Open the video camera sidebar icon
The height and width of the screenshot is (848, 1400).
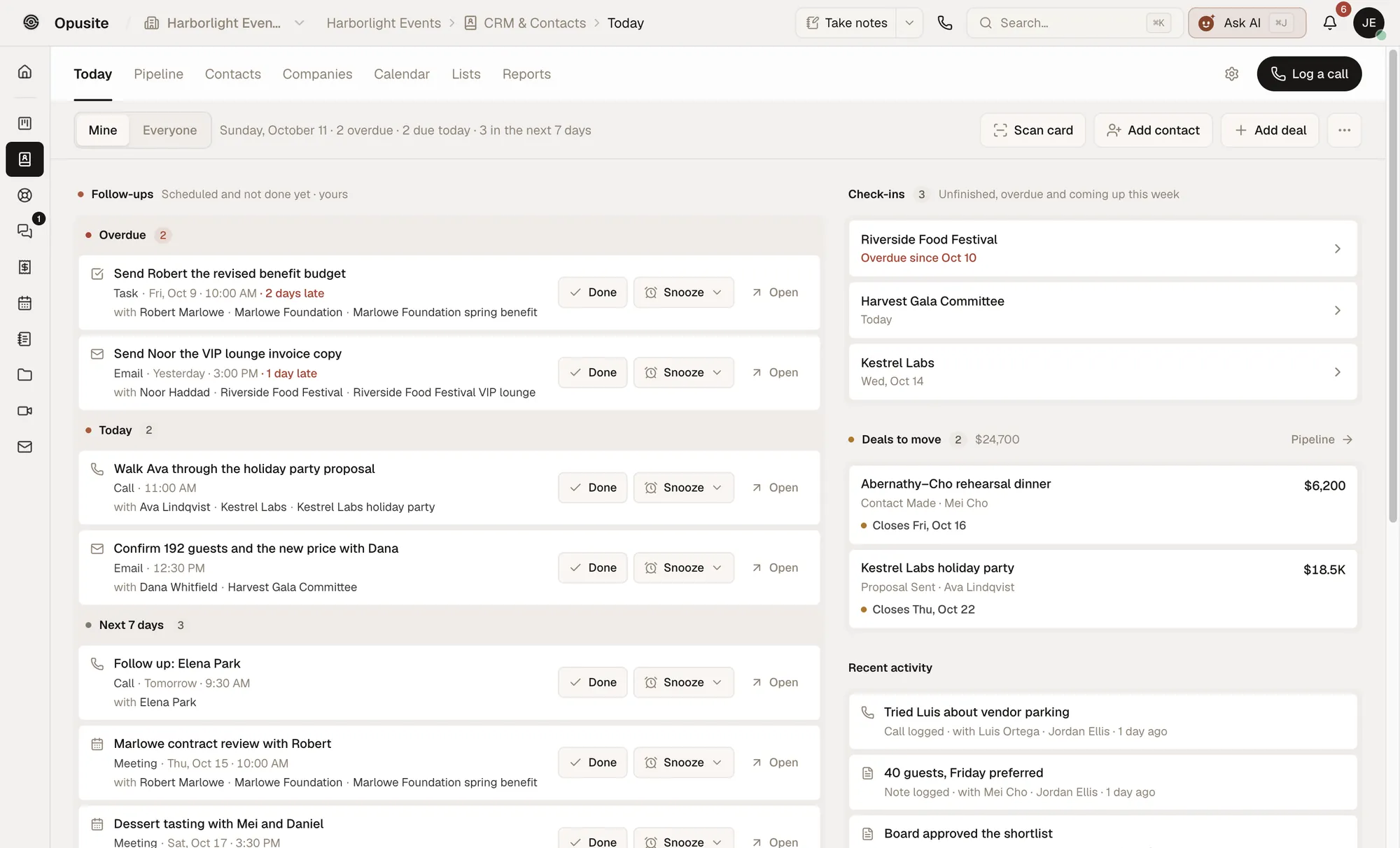point(24,411)
